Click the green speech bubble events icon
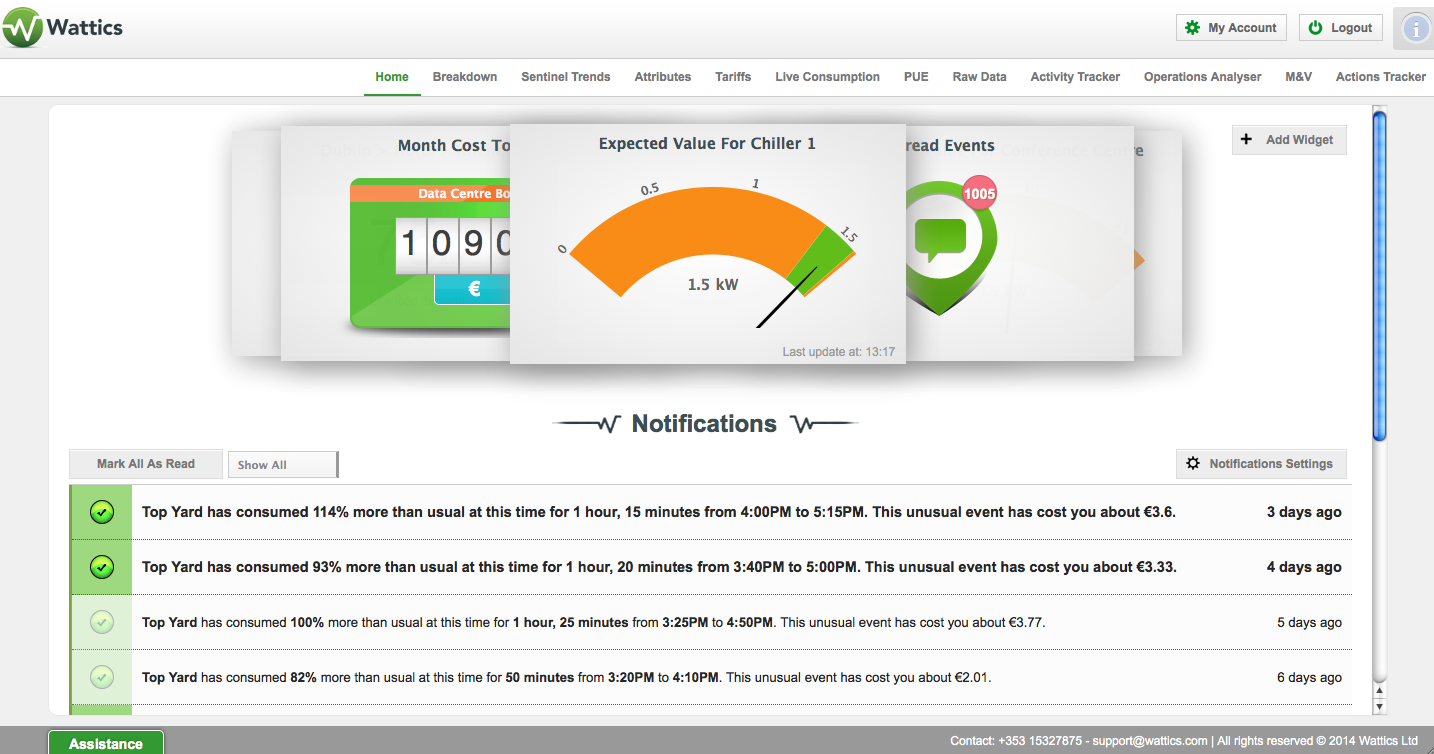 point(940,237)
